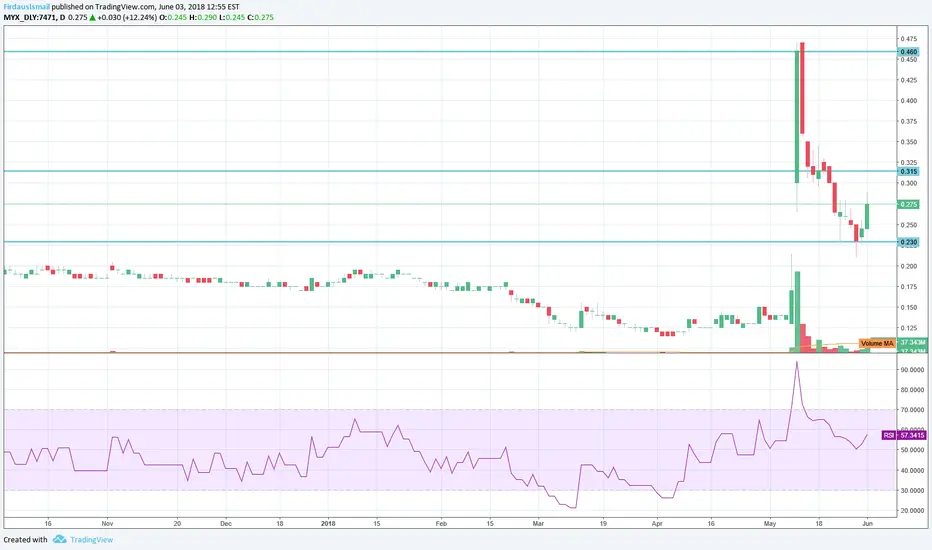Select the +0.030 (+12.24%) change value

pyautogui.click(x=127, y=17)
